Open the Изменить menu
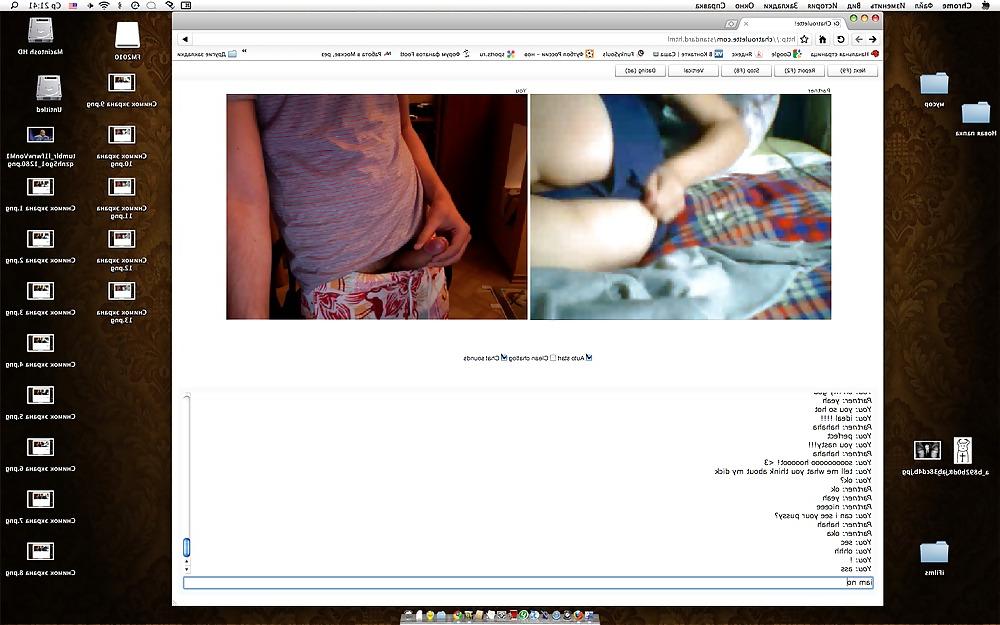Screen dimensions: 1000x625 (x=890, y=6)
